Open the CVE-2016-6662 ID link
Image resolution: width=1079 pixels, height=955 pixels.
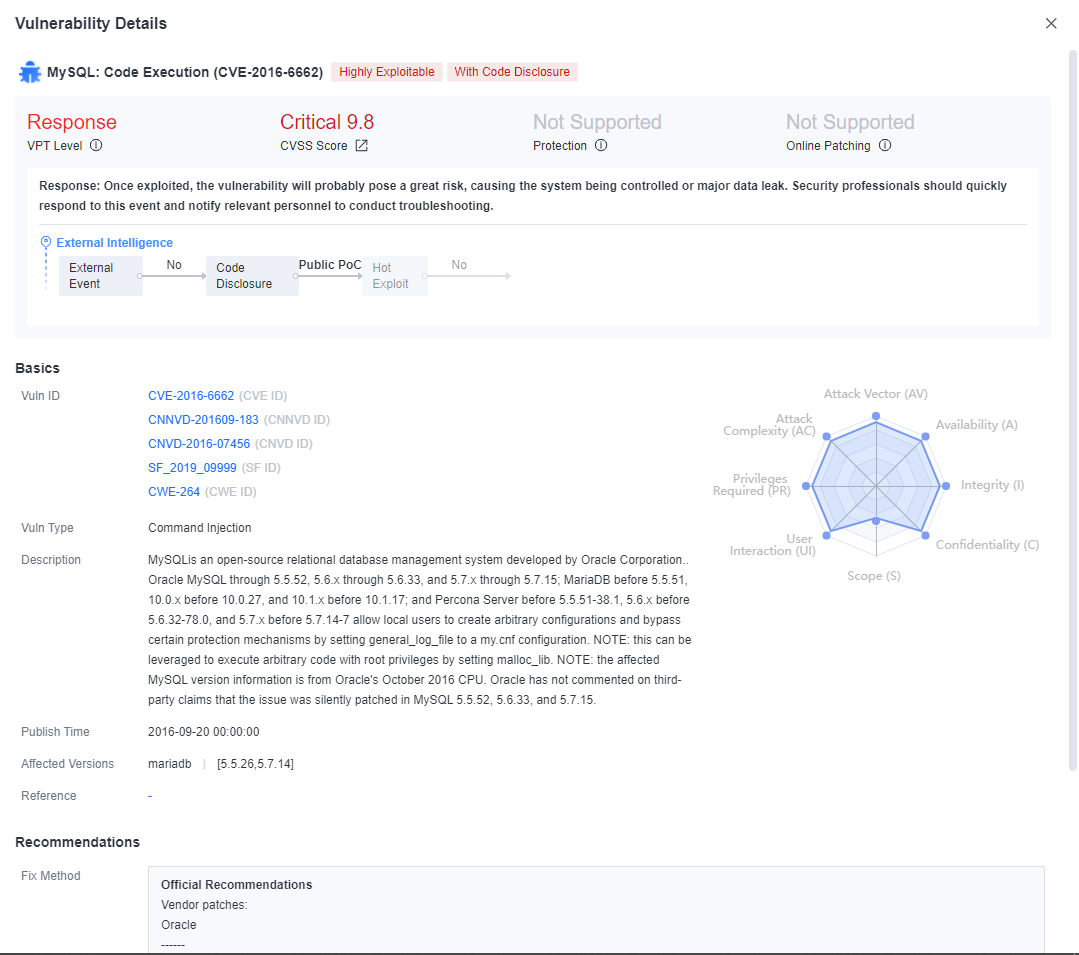(x=191, y=396)
